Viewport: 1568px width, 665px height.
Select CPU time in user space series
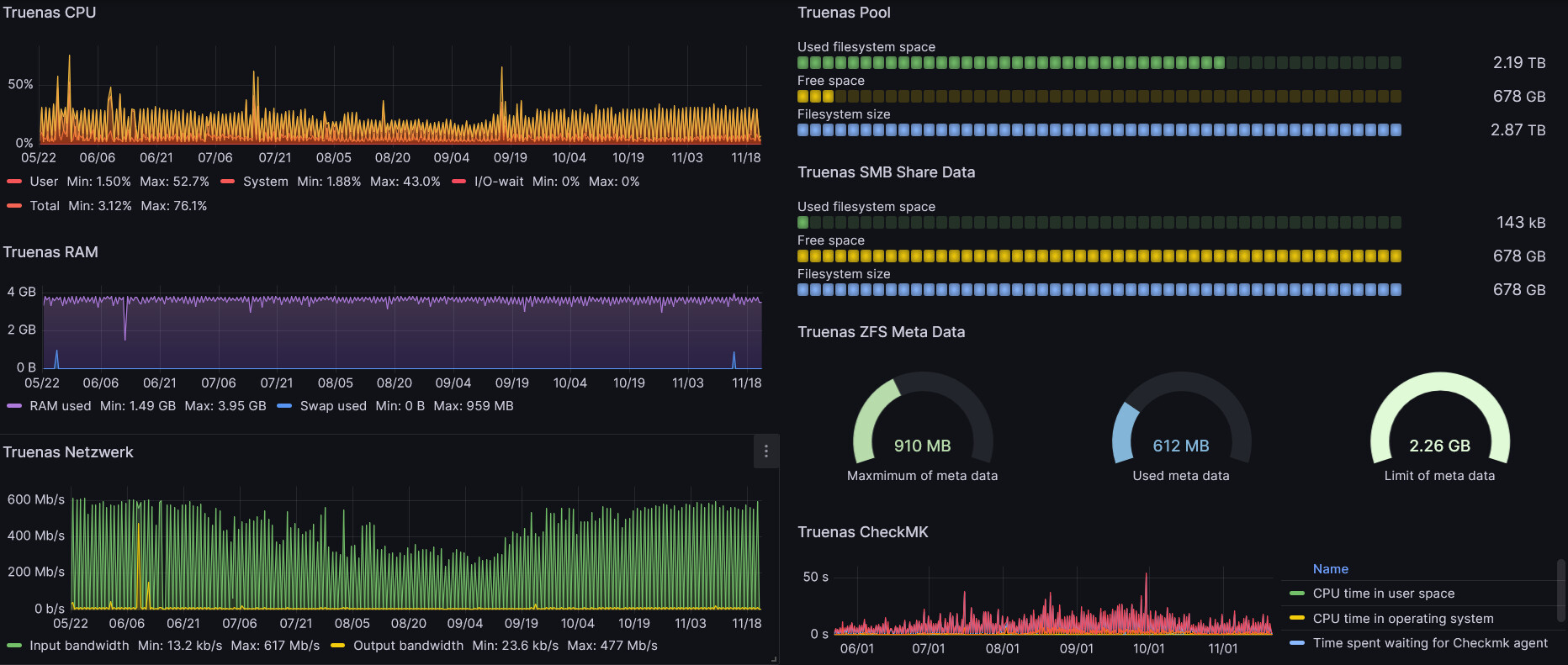(1383, 594)
